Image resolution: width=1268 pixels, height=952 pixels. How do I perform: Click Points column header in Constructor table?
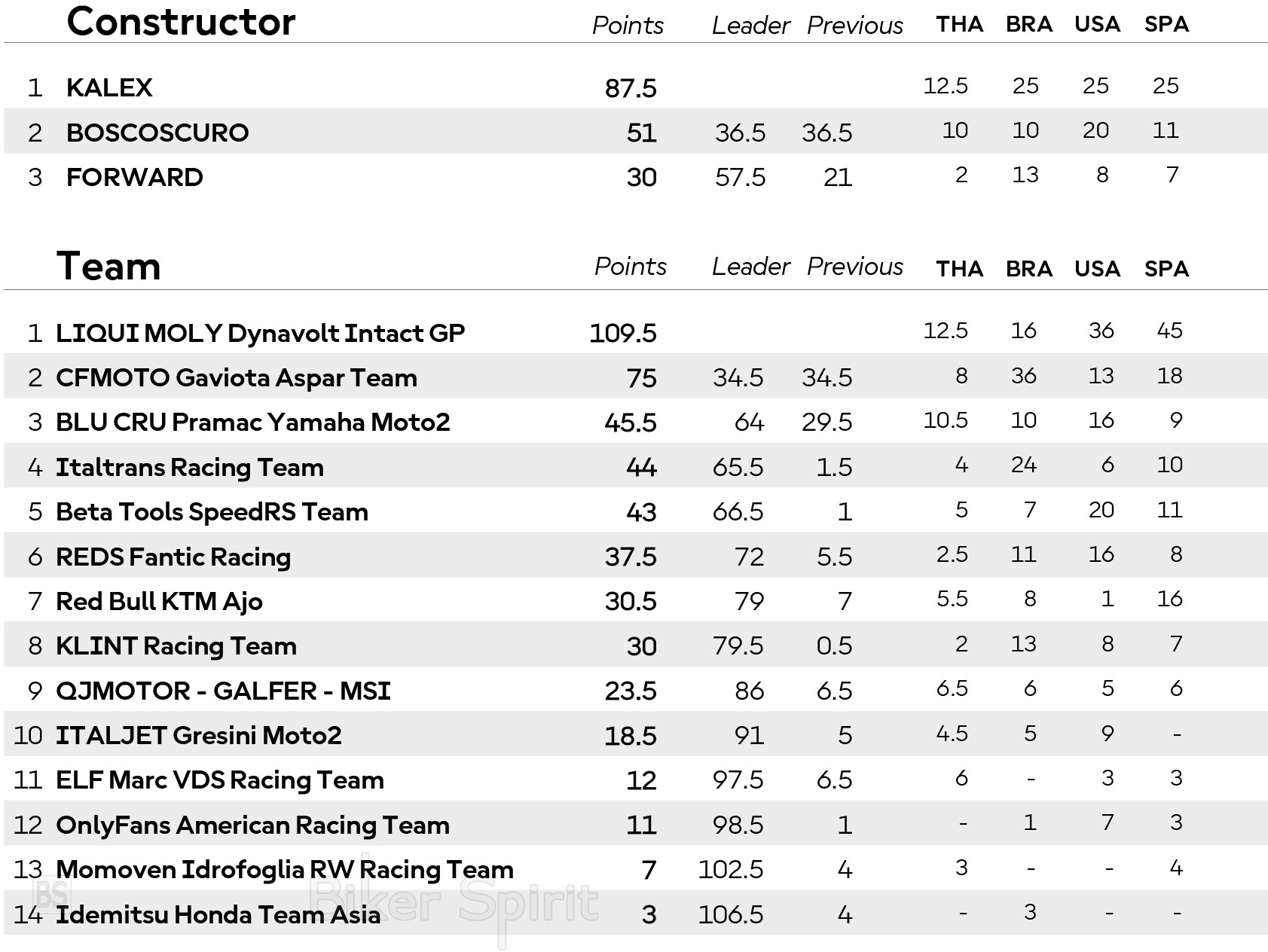pos(628,26)
